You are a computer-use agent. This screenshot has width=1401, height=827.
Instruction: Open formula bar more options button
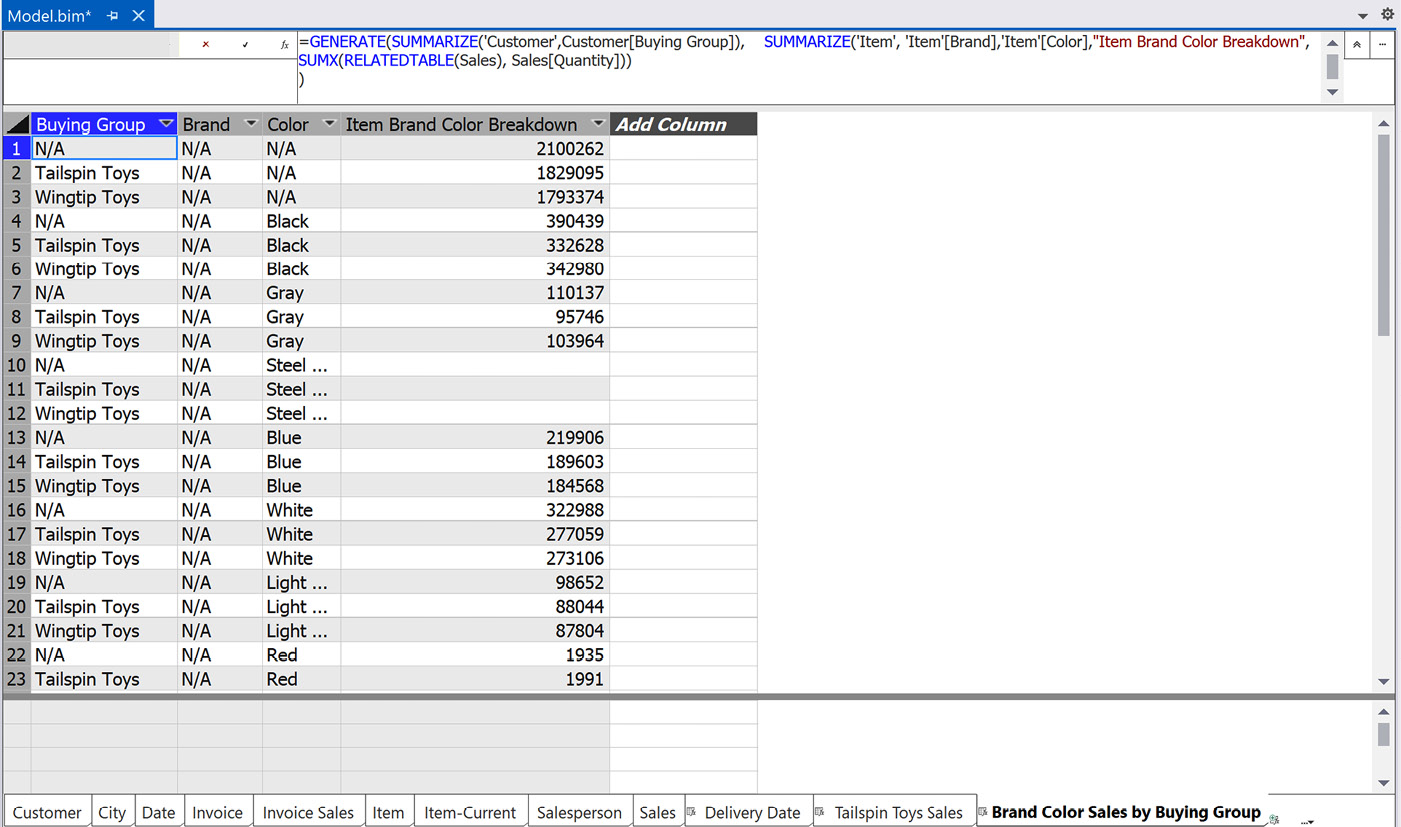[1382, 45]
